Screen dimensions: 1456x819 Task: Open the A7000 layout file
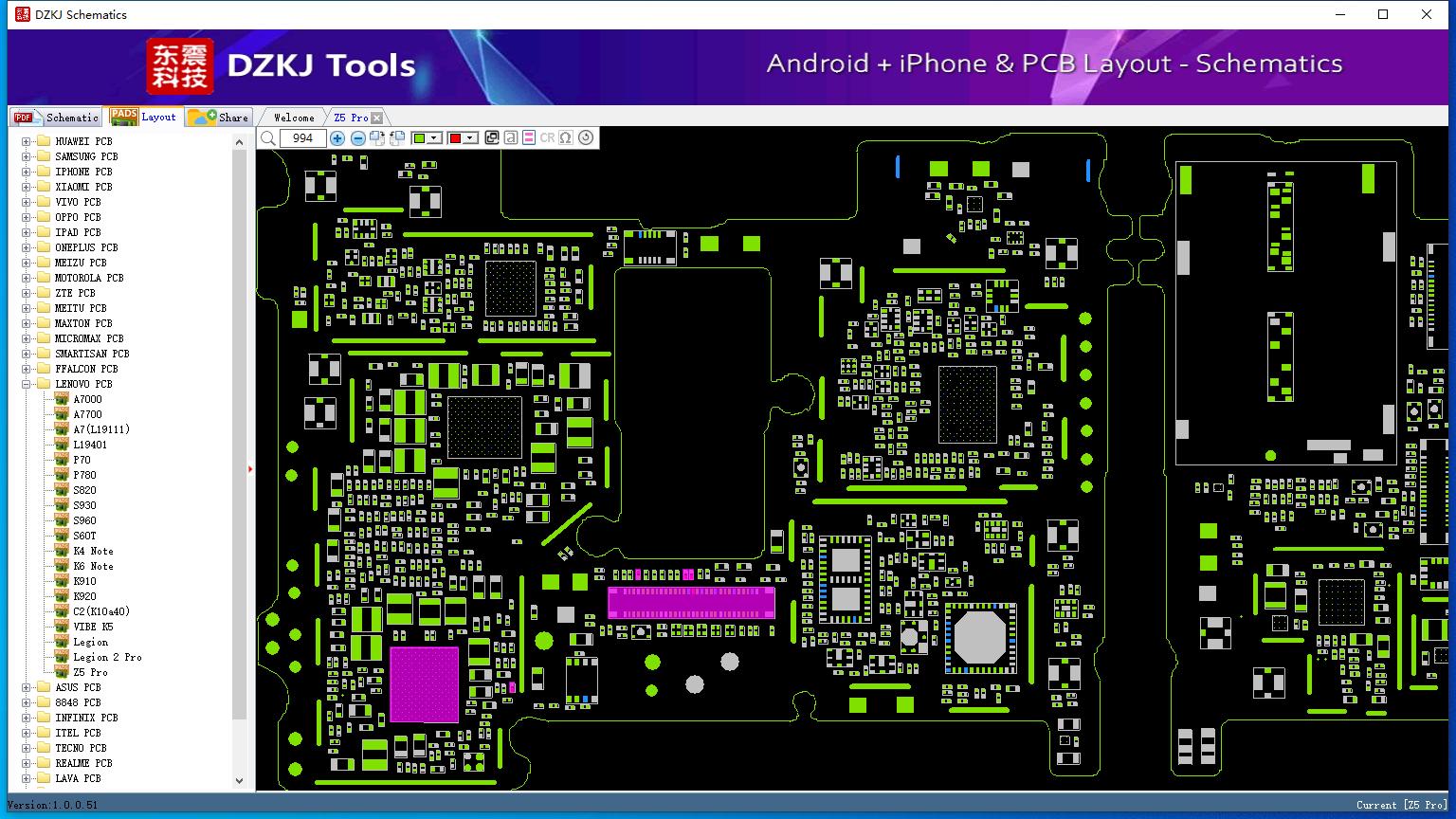87,399
